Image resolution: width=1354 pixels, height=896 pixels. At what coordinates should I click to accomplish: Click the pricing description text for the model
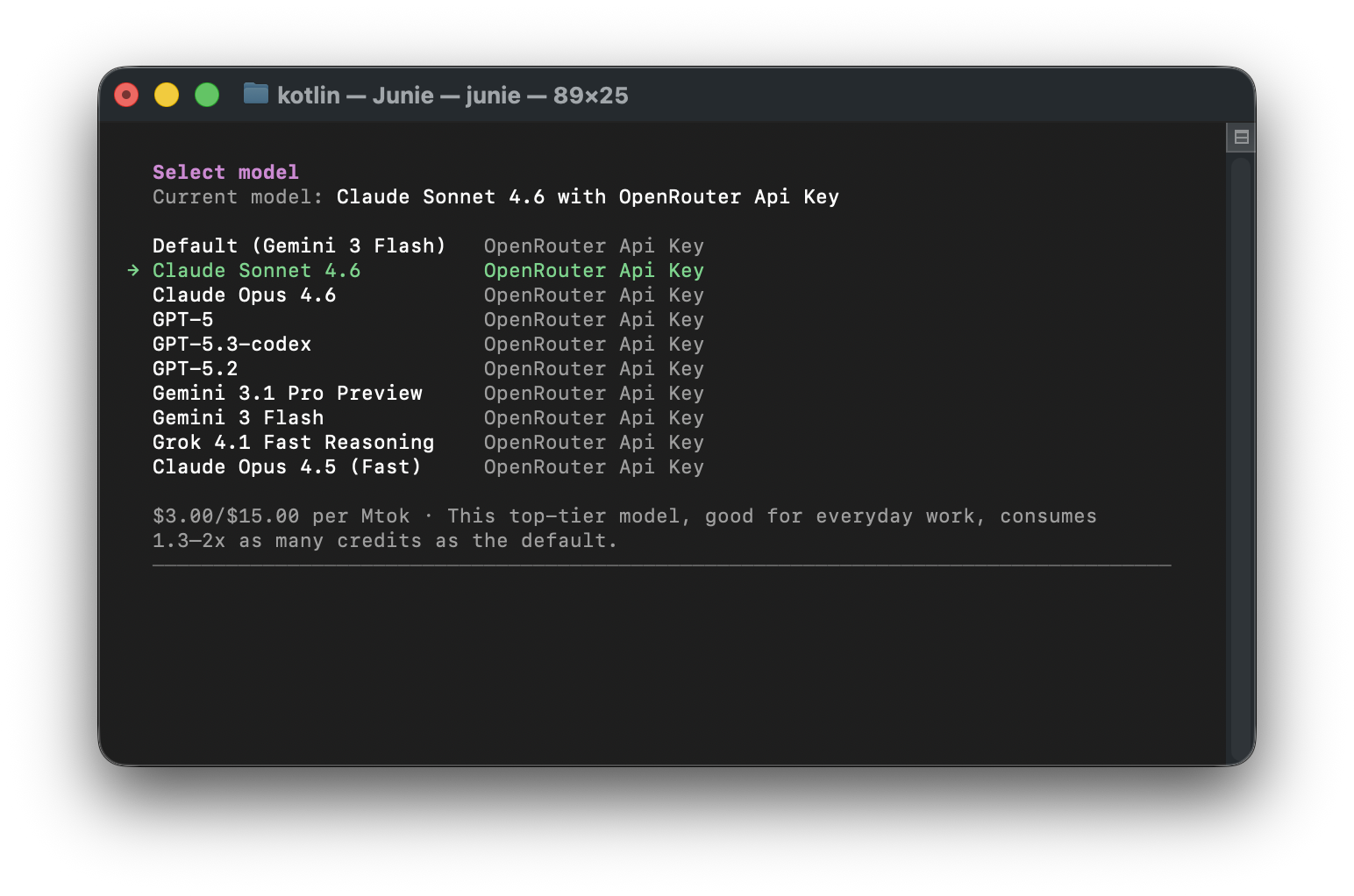624,528
